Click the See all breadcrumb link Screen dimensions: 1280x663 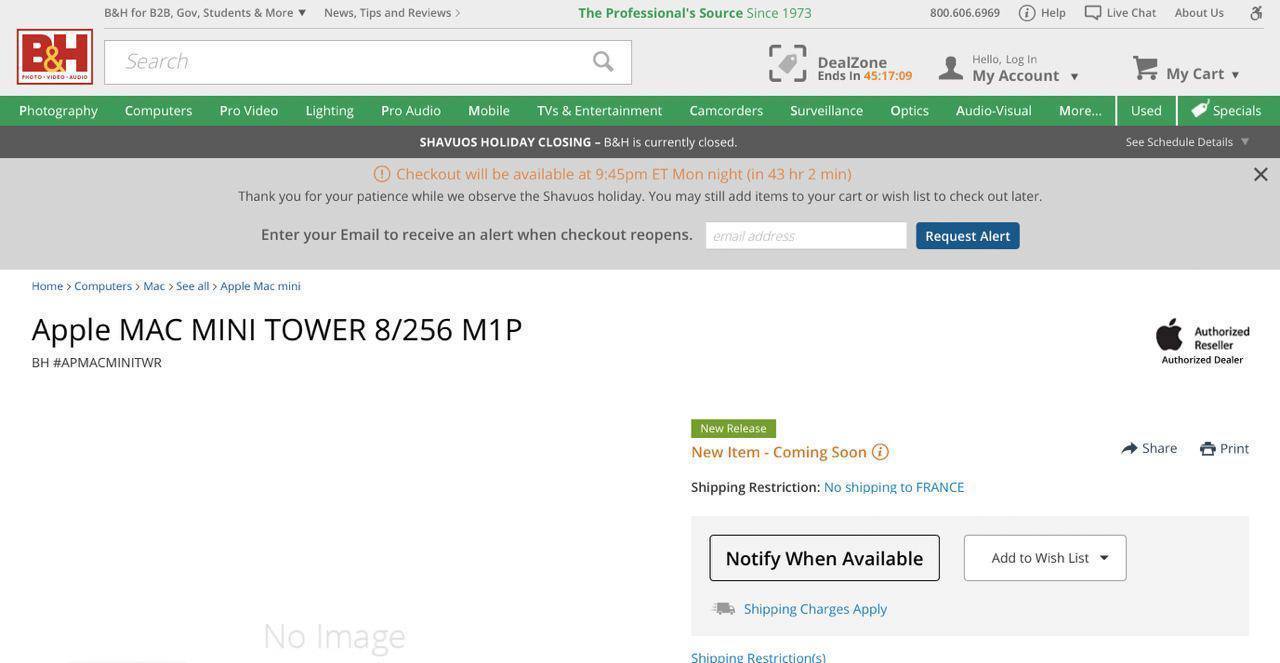coord(193,286)
